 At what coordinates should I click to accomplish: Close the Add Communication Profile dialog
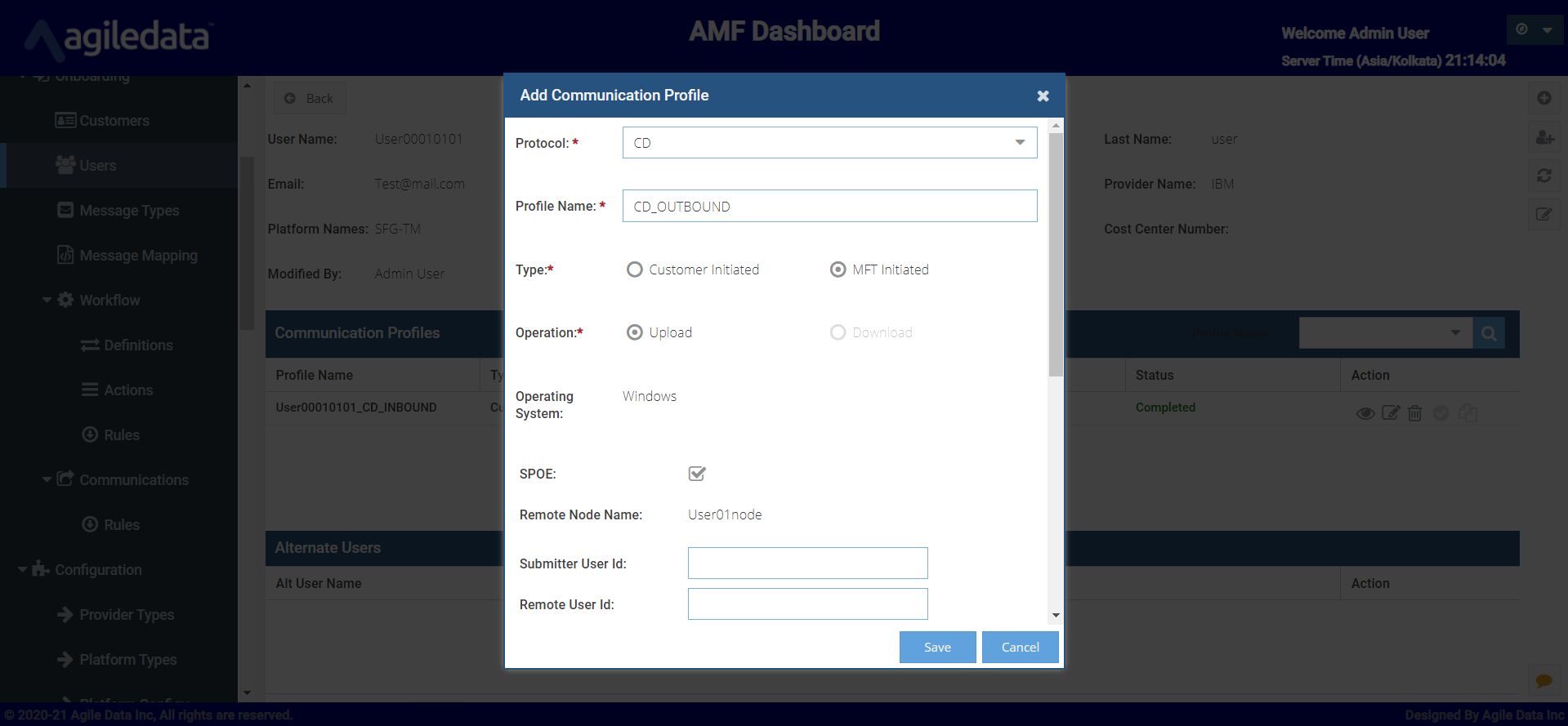pos(1043,96)
